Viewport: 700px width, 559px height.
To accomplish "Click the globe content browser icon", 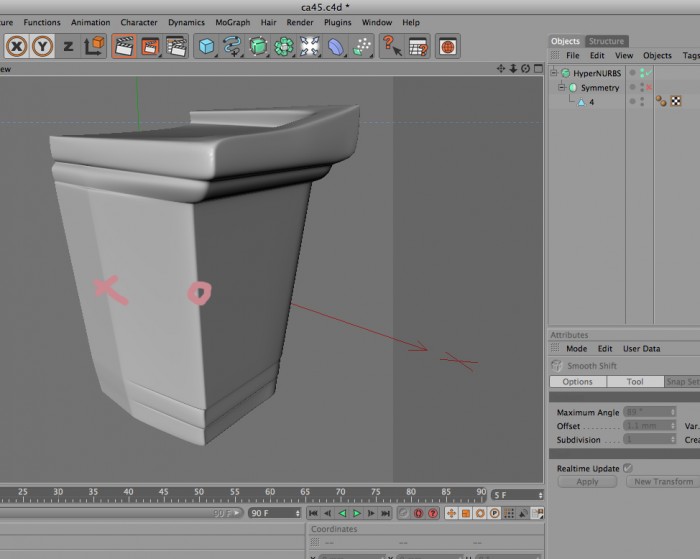I will [448, 46].
